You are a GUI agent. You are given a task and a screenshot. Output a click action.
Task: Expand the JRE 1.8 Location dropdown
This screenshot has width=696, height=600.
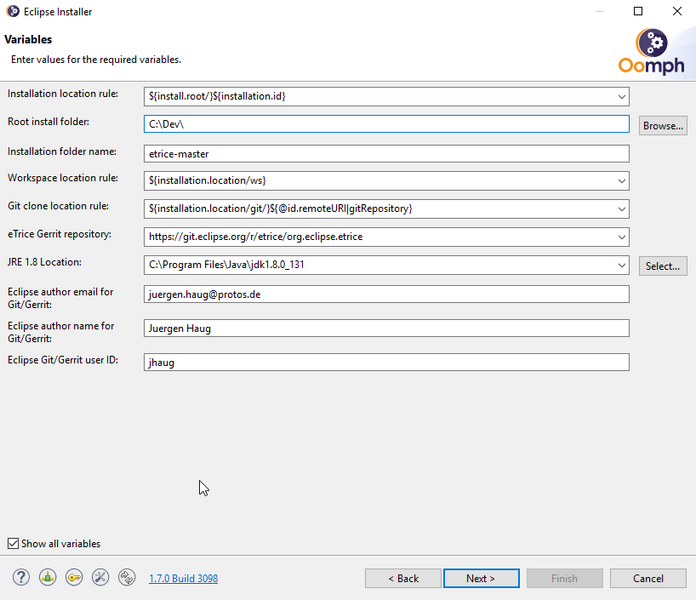[x=621, y=265]
